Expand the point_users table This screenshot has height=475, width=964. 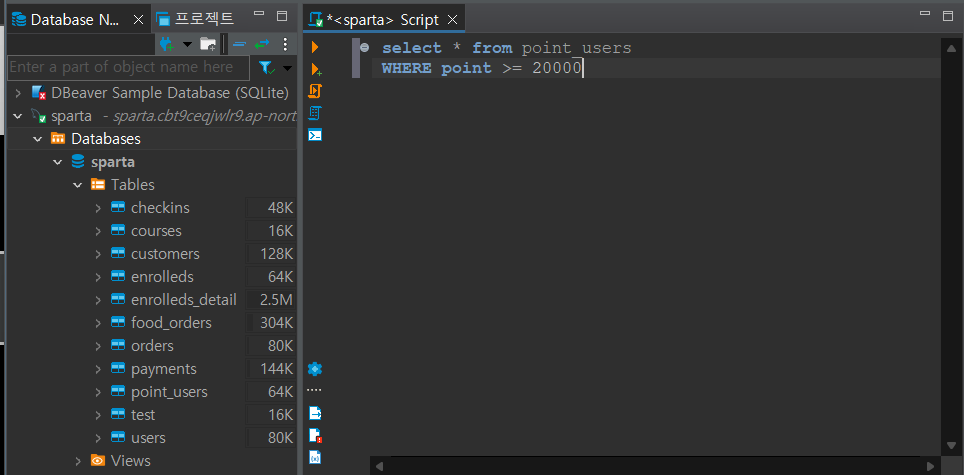point(98,392)
